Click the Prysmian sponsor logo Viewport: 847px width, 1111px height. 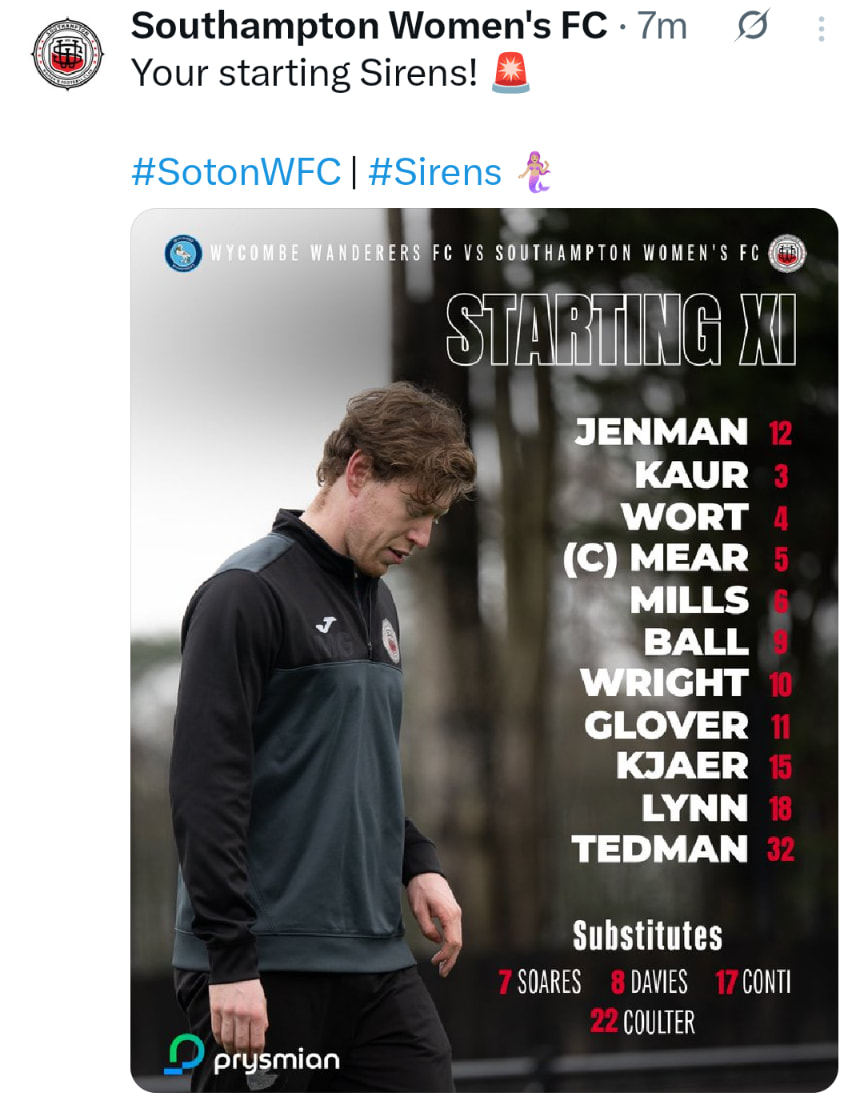click(253, 1056)
